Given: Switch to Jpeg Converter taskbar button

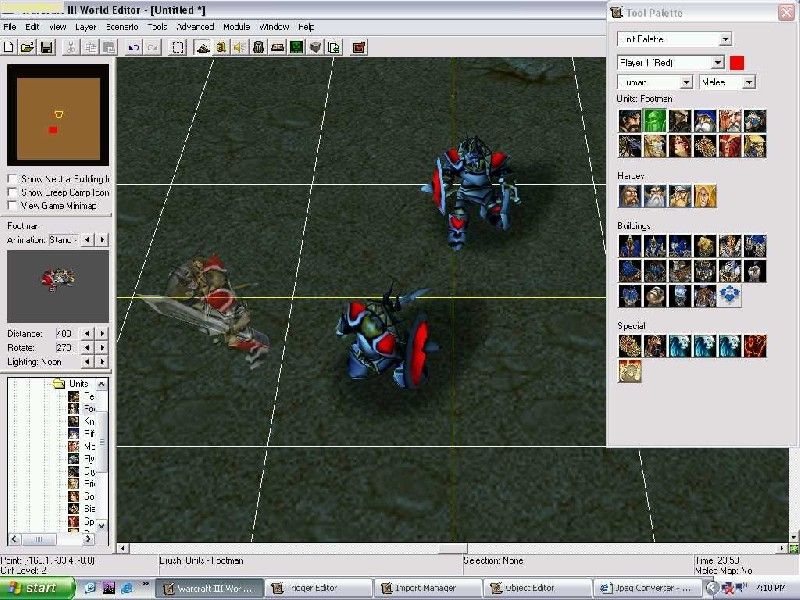Looking at the screenshot, I should pyautogui.click(x=648, y=588).
